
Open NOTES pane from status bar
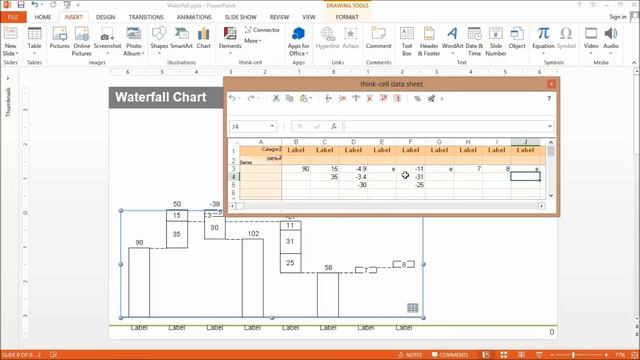410,355
